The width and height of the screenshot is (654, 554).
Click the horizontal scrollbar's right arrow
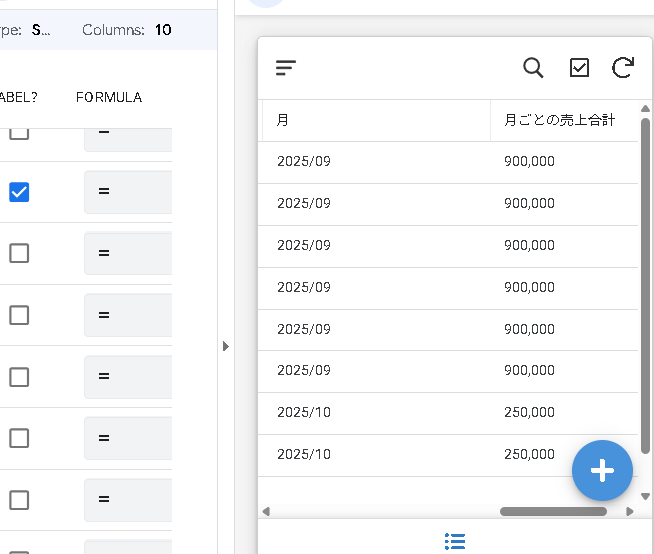pyautogui.click(x=630, y=511)
